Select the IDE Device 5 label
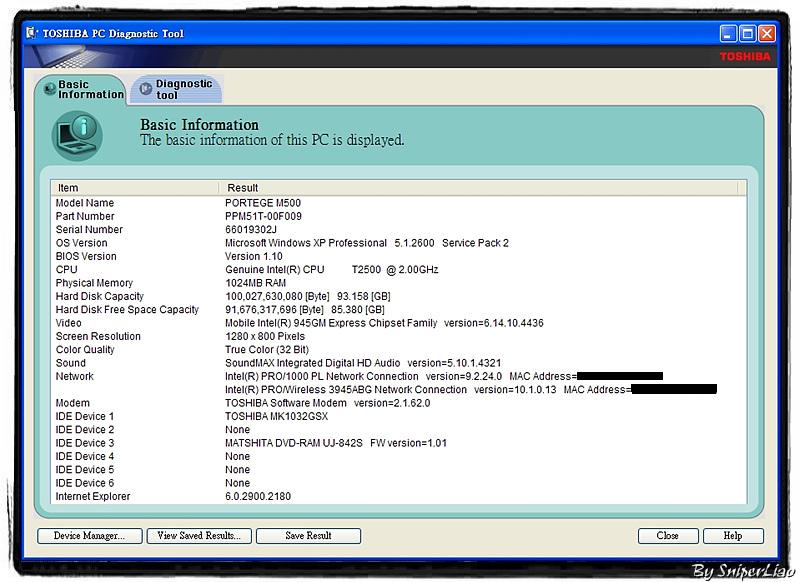This screenshot has width=800, height=582. click(x=85, y=469)
